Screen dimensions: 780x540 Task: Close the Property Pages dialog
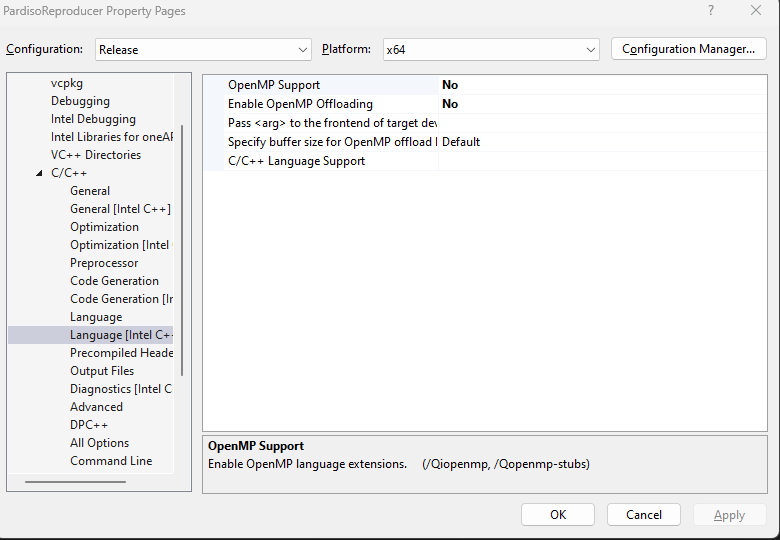click(x=756, y=11)
